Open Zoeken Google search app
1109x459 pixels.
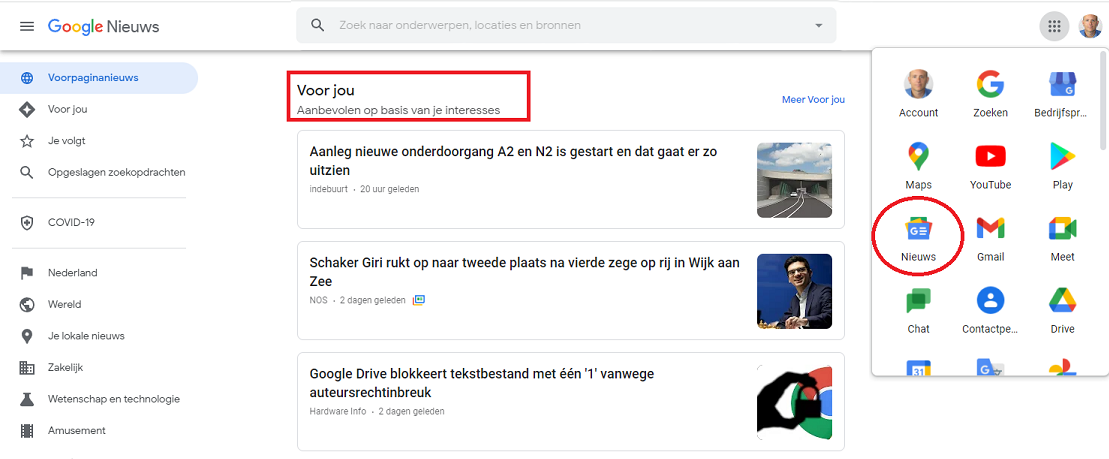click(990, 94)
